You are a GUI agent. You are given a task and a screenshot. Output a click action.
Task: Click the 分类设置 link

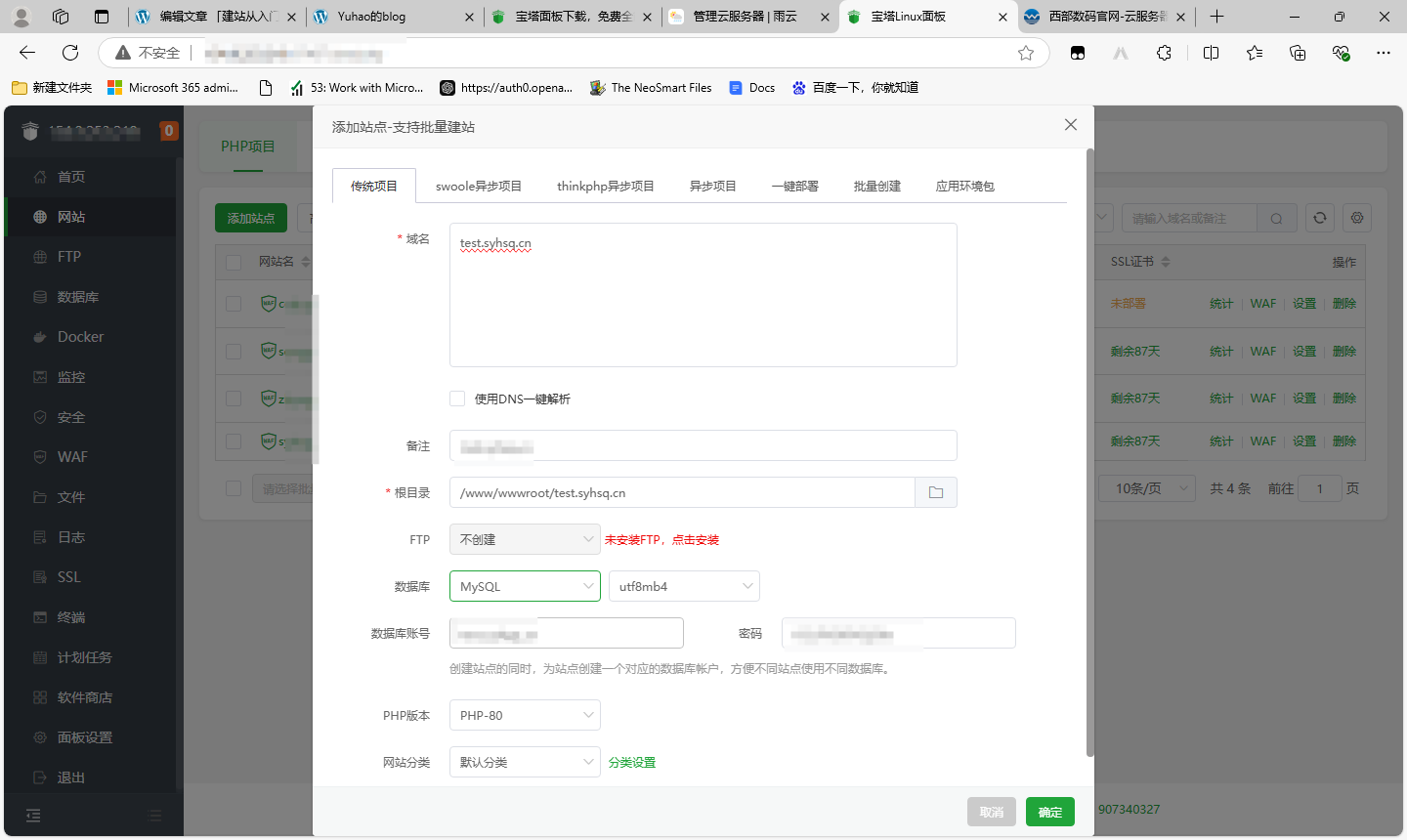pyautogui.click(x=632, y=762)
